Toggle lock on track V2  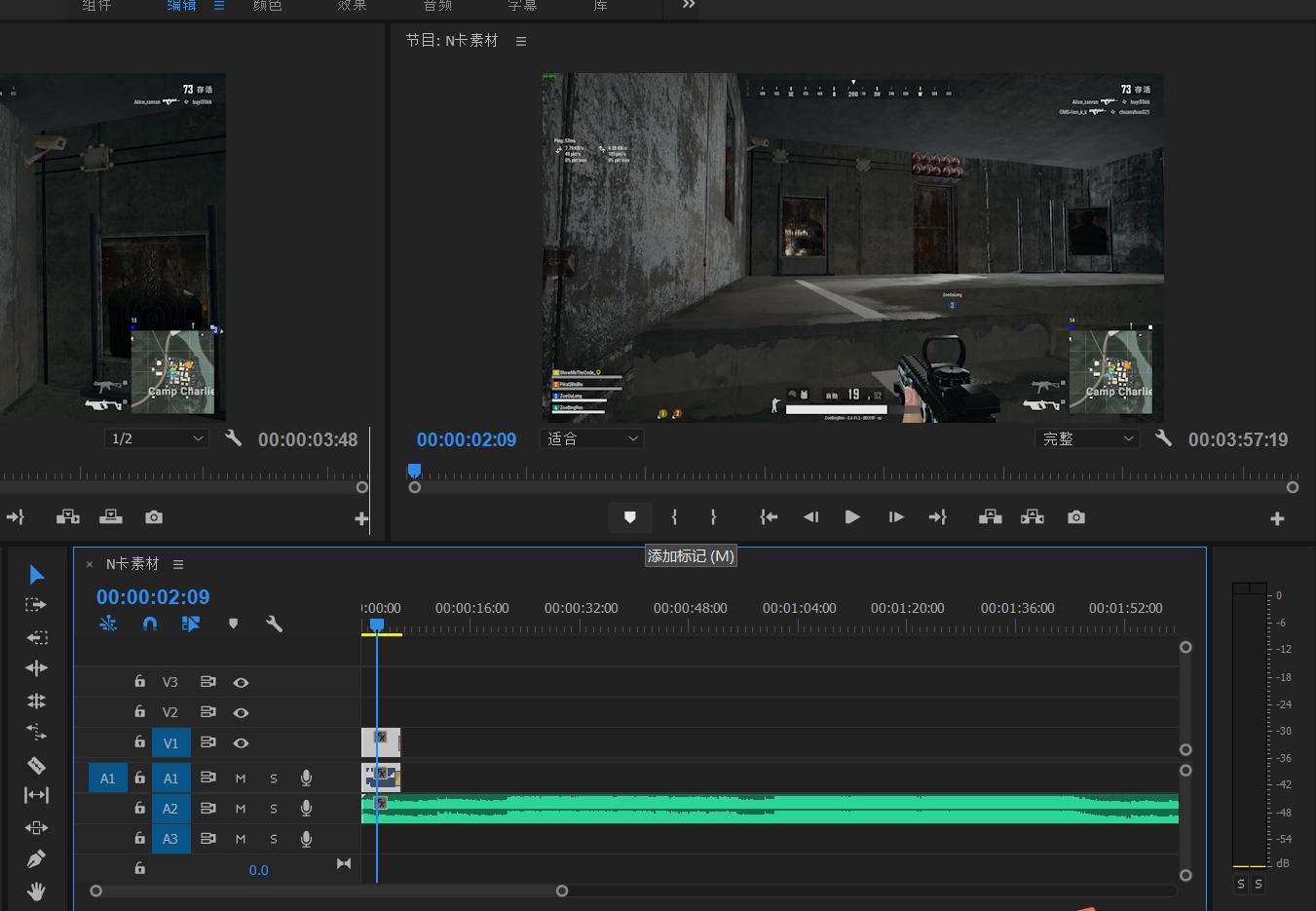[140, 712]
